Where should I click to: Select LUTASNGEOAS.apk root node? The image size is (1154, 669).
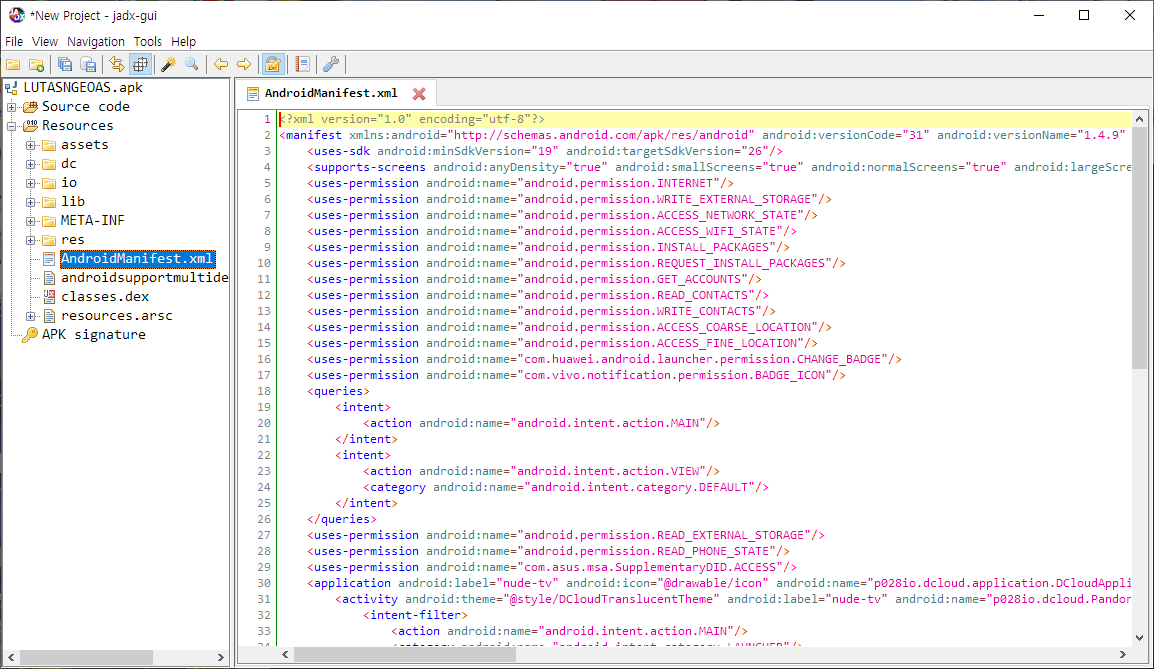83,88
